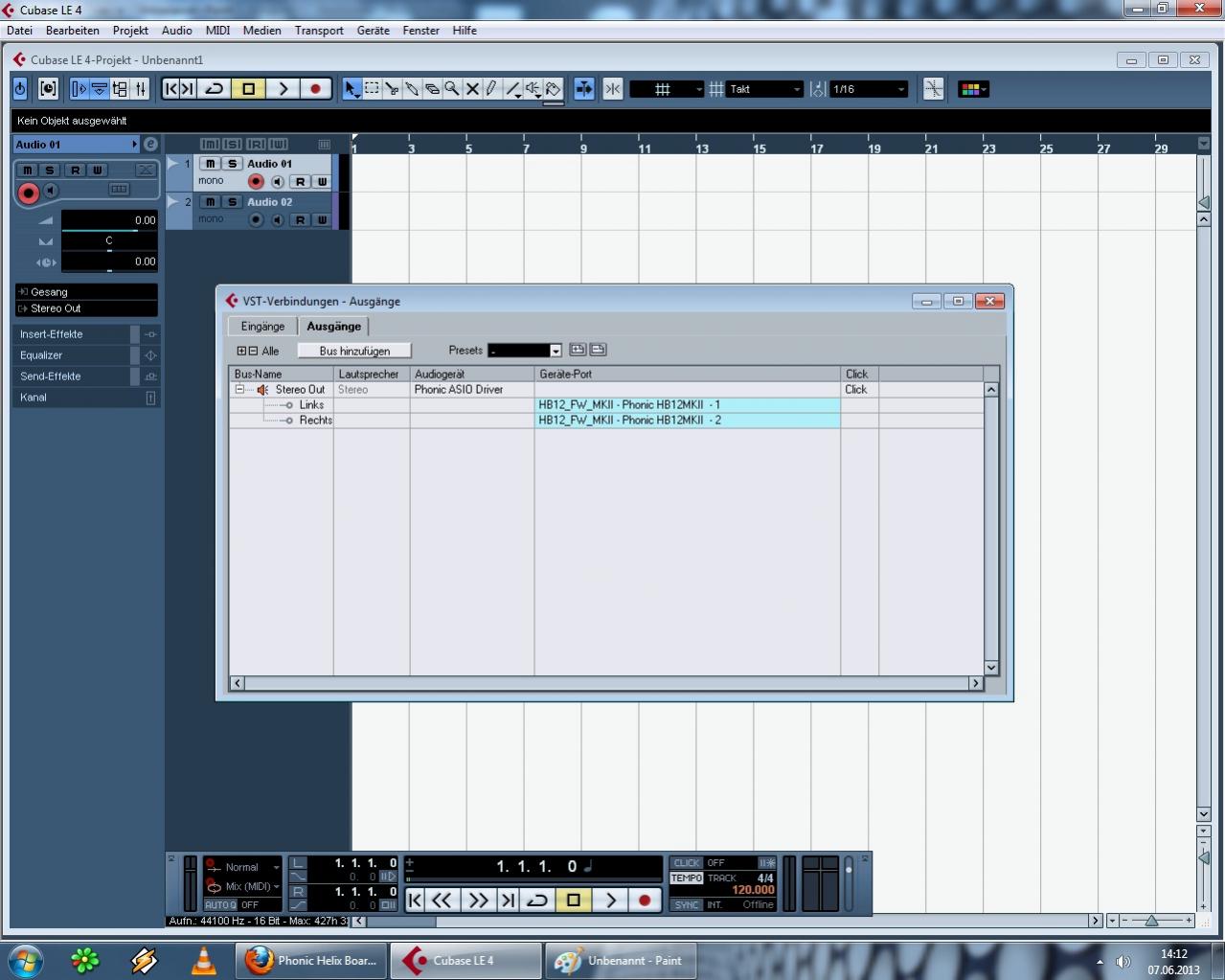Open Firefox Phonic Helix Board taskbar item
Screen dimensions: 1225x980
pyautogui.click(x=311, y=961)
